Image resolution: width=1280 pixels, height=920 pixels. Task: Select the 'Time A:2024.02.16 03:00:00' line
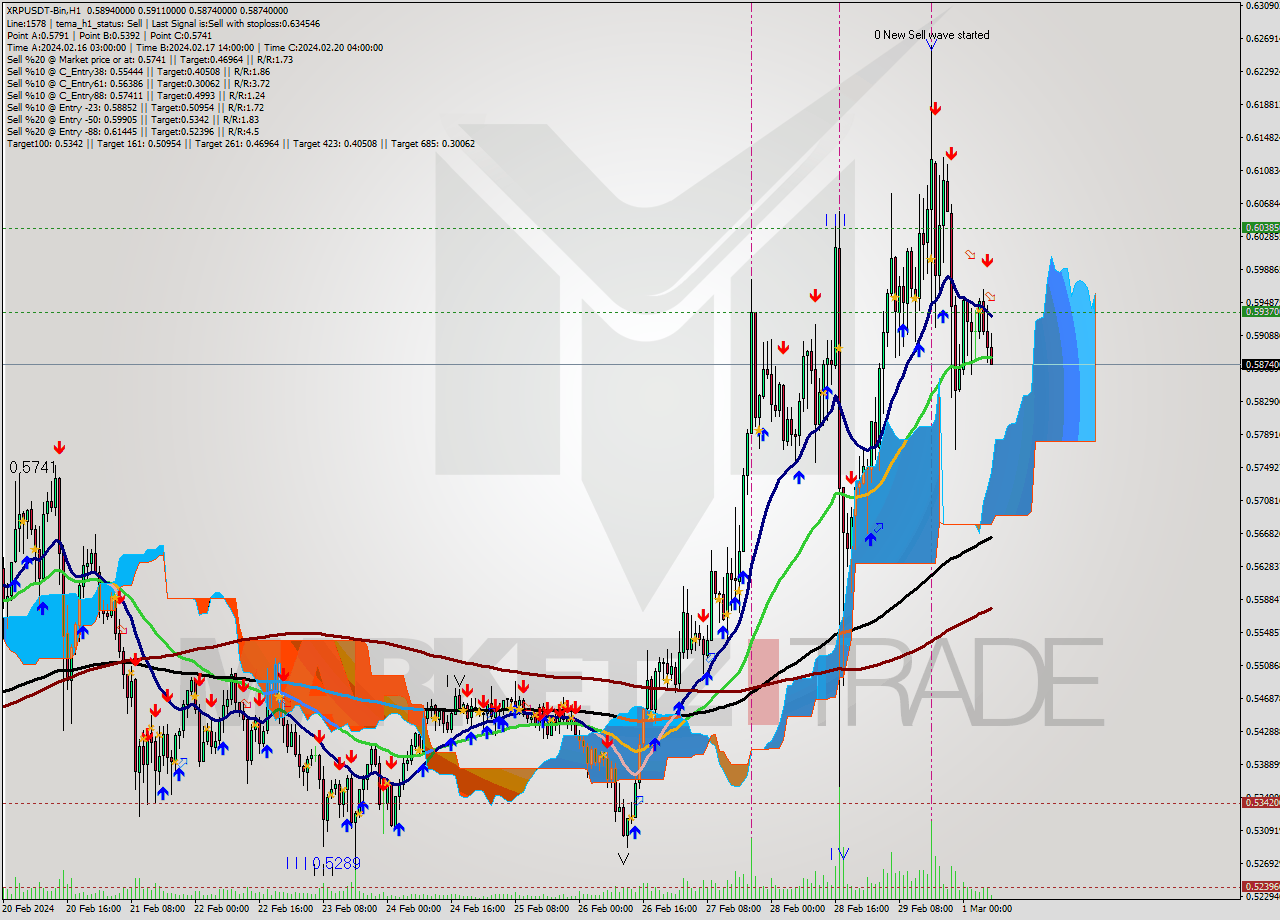(x=195, y=47)
